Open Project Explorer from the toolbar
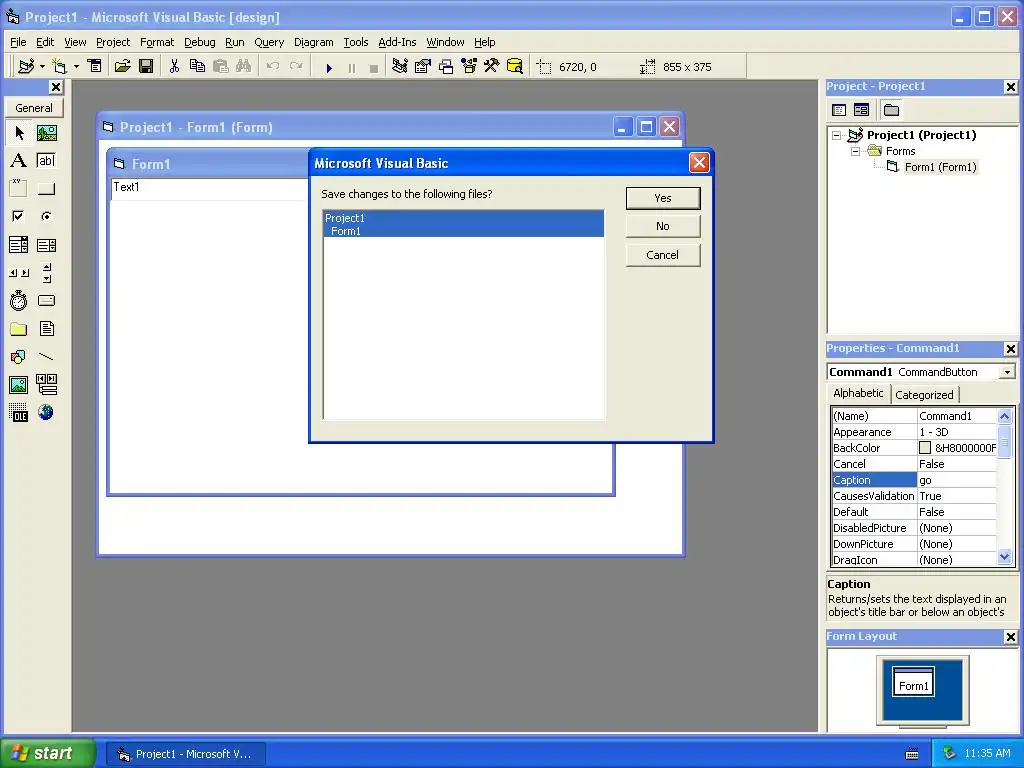 click(x=400, y=67)
